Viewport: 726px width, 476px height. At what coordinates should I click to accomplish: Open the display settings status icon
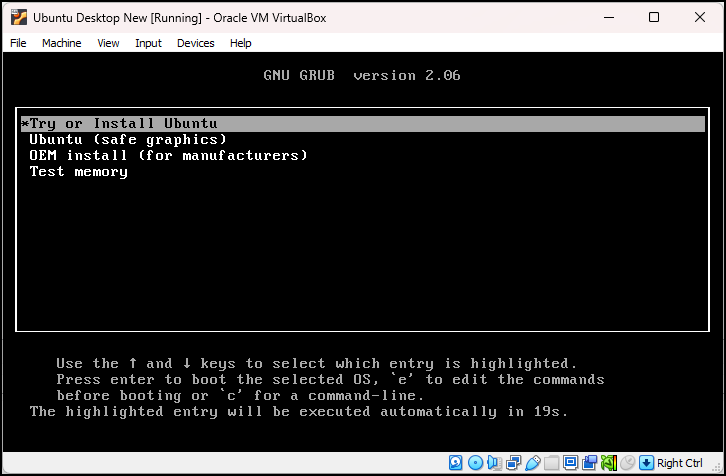570,463
